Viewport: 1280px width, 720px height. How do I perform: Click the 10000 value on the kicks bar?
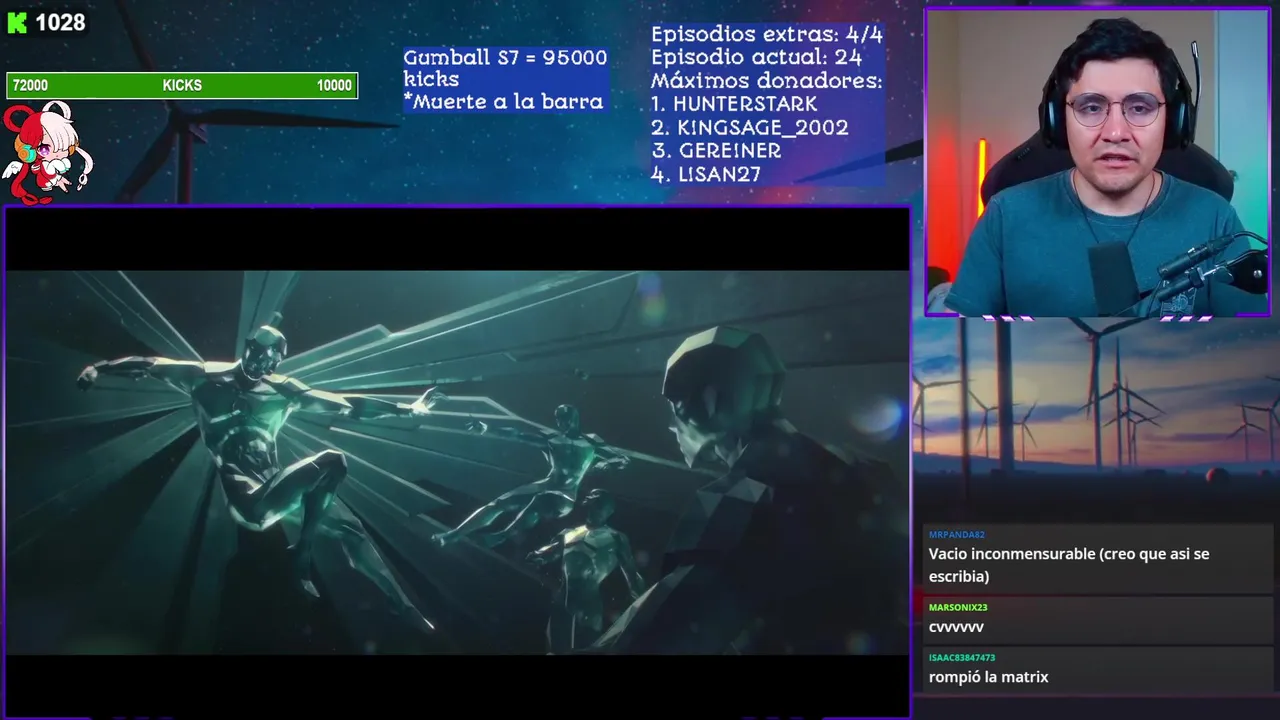coord(334,86)
